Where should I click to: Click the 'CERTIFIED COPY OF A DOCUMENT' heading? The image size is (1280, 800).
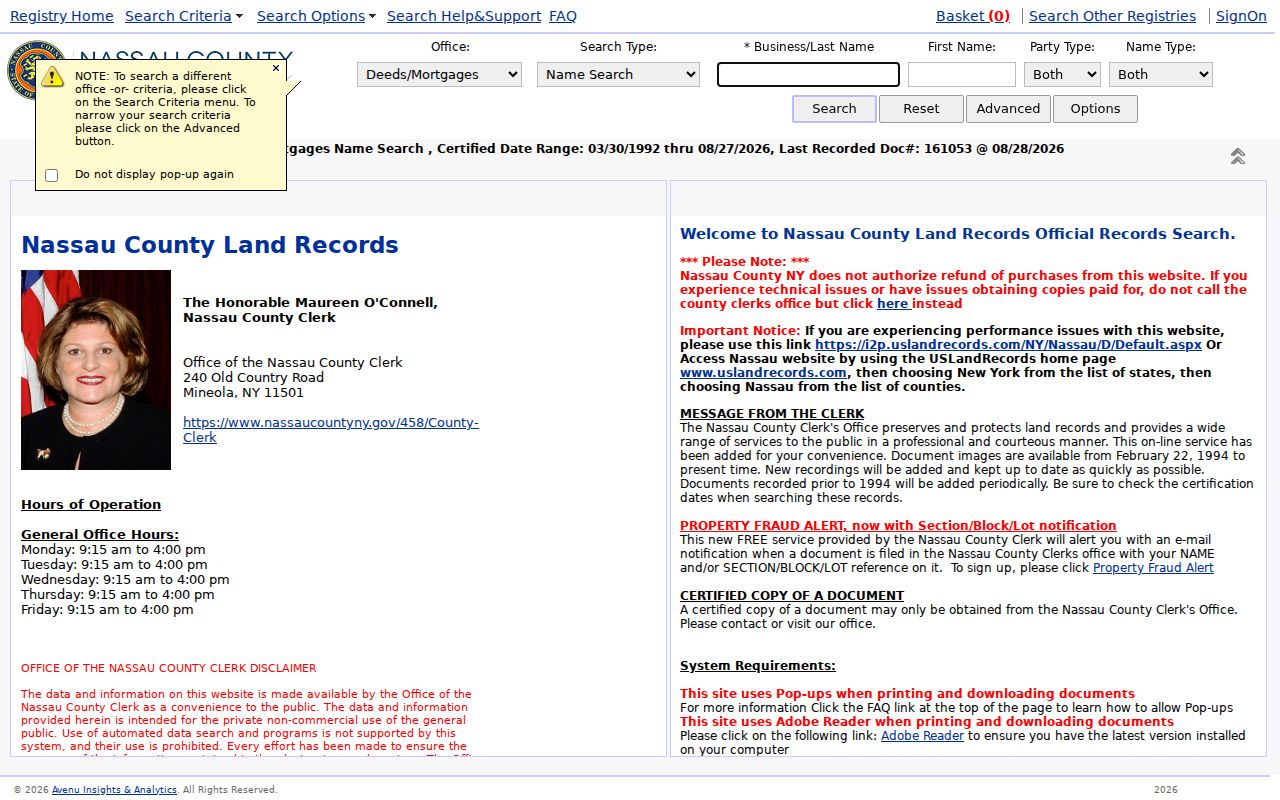(x=792, y=596)
